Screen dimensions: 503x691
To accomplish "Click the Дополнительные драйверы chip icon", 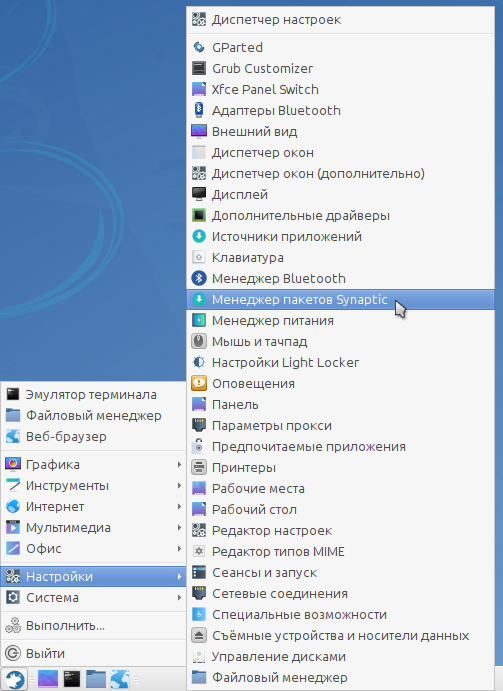I will 199,215.
